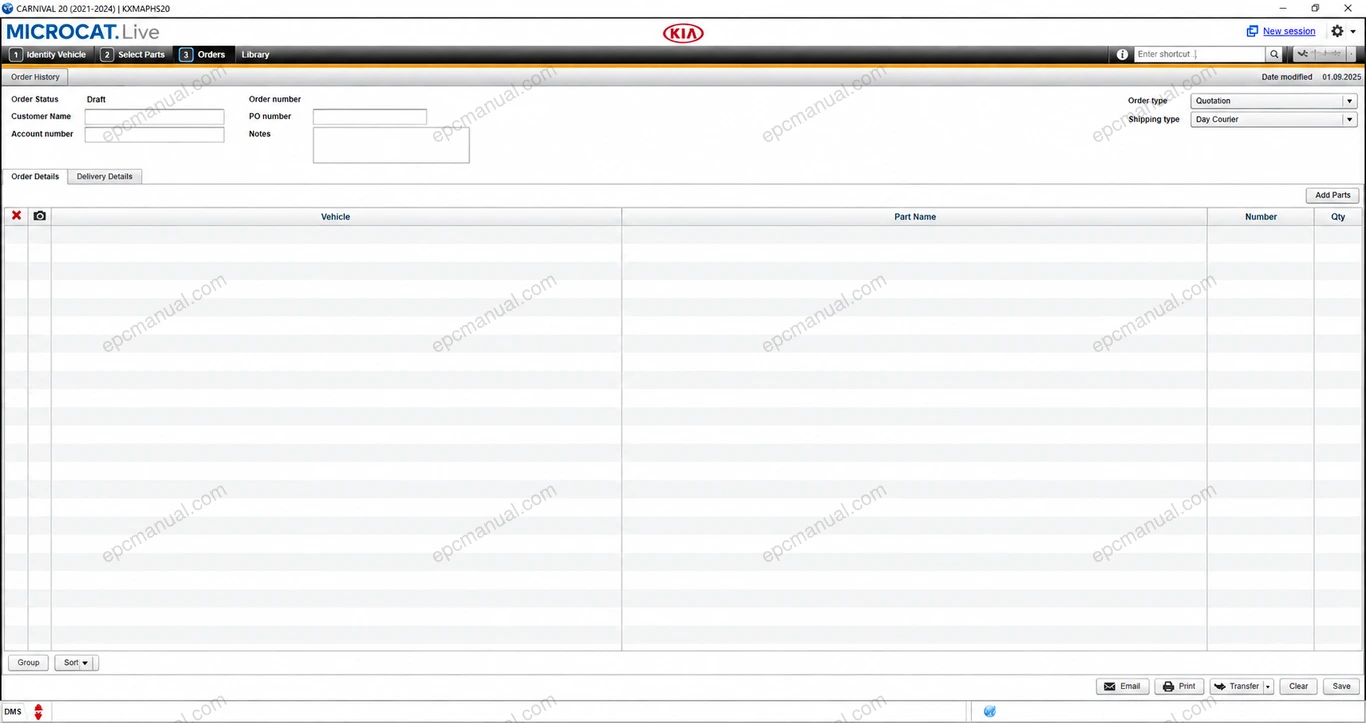The height and width of the screenshot is (723, 1366).
Task: Click the Kia logo
Action: tap(683, 33)
